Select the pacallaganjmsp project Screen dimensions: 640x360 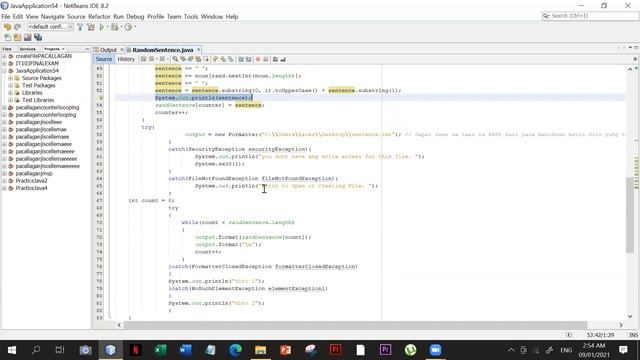(x=34, y=173)
